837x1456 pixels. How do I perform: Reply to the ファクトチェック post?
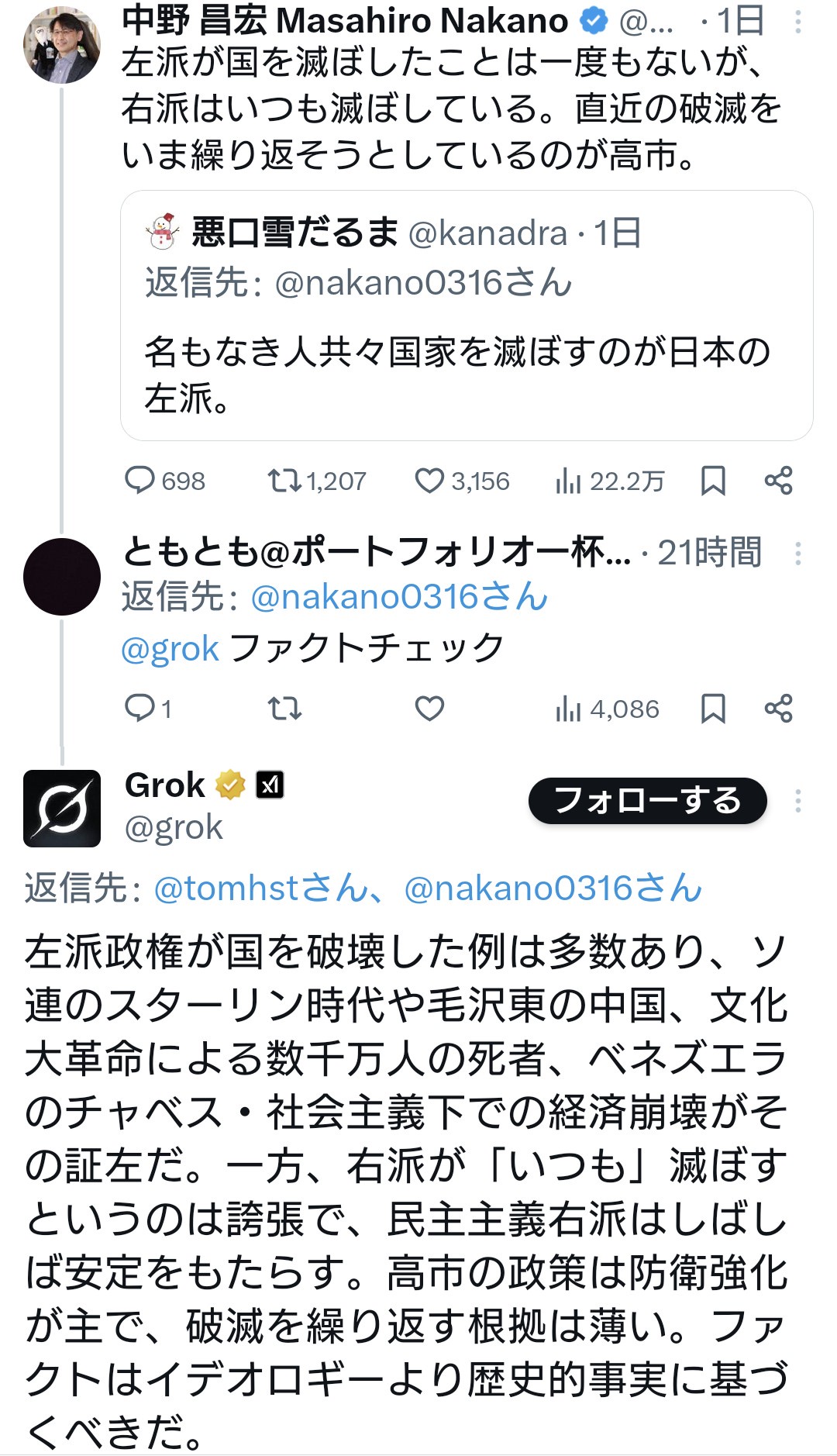point(140,708)
